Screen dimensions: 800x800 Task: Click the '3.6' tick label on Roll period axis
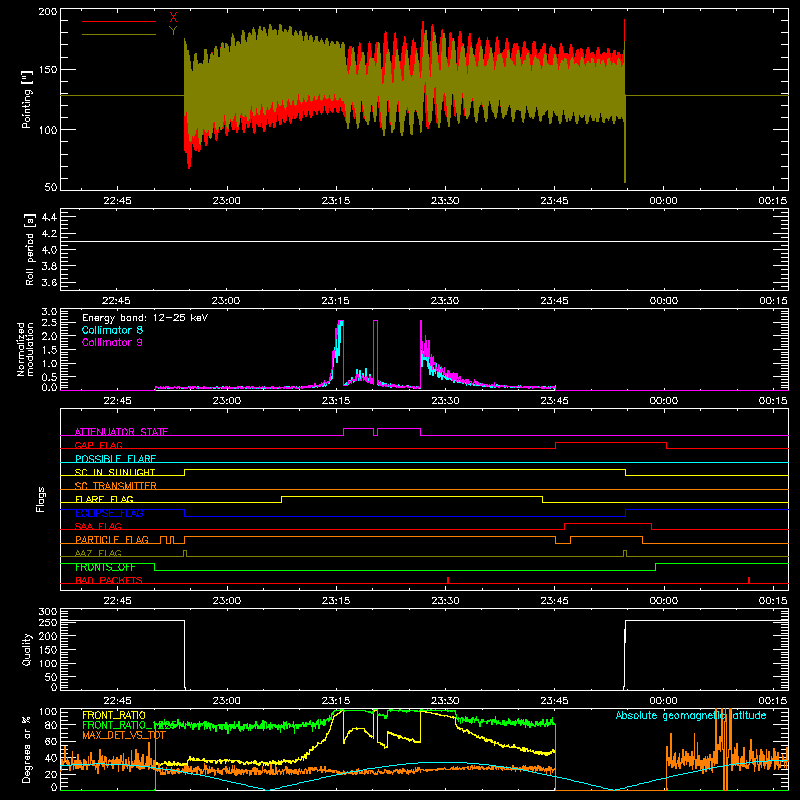point(49,282)
